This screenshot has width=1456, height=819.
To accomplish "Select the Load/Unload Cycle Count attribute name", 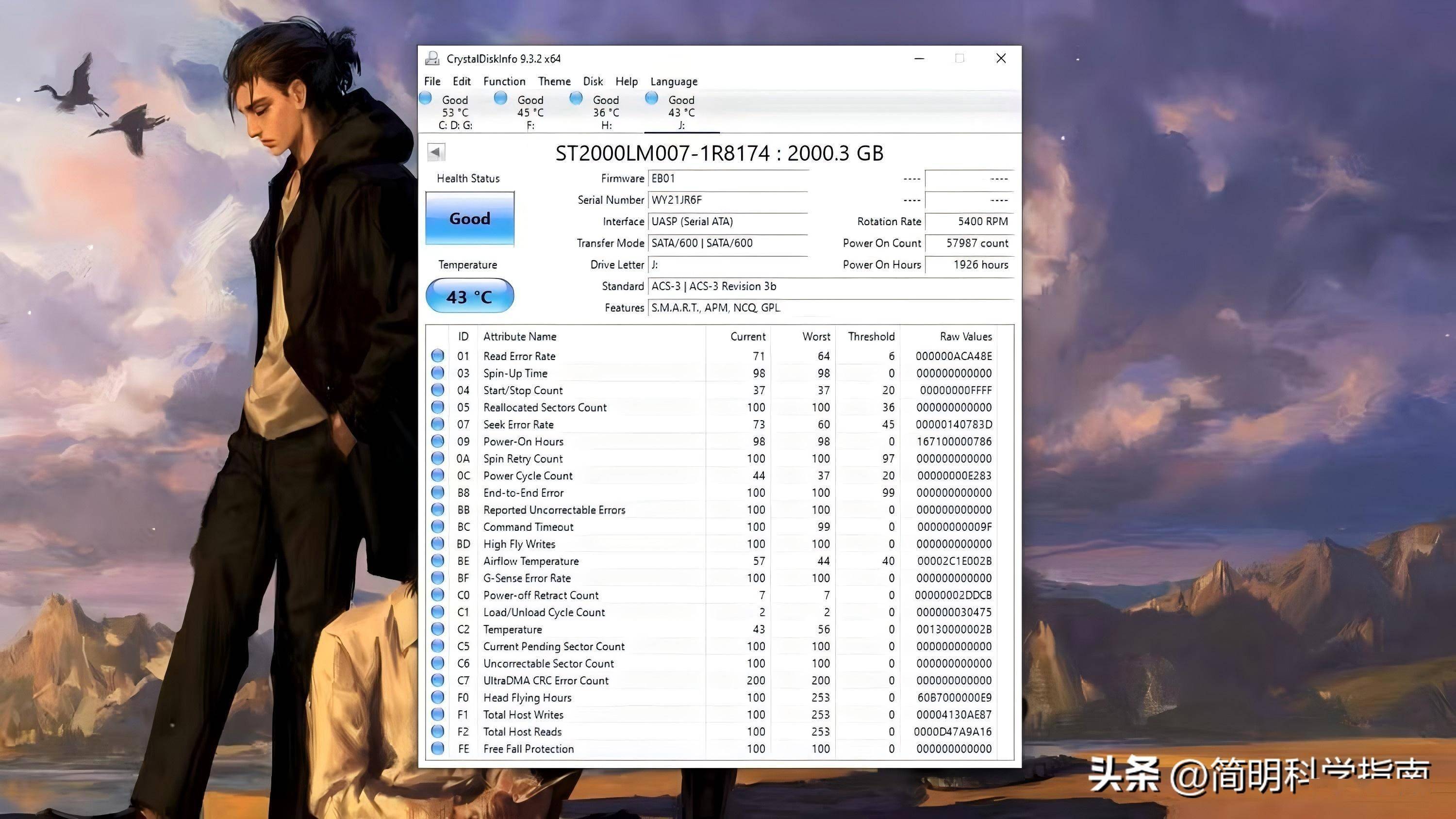I will [544, 612].
